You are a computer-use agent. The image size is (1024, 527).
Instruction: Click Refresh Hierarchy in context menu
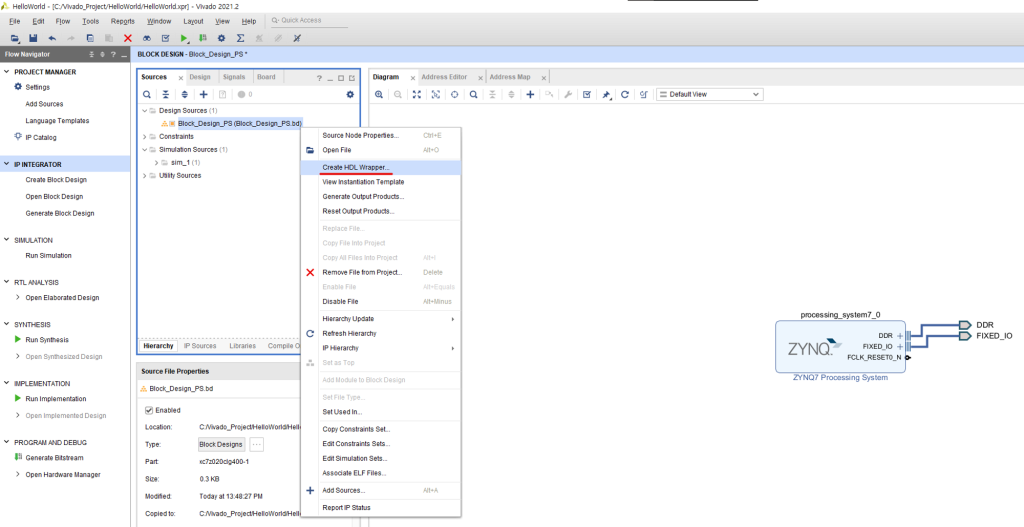click(381, 334)
